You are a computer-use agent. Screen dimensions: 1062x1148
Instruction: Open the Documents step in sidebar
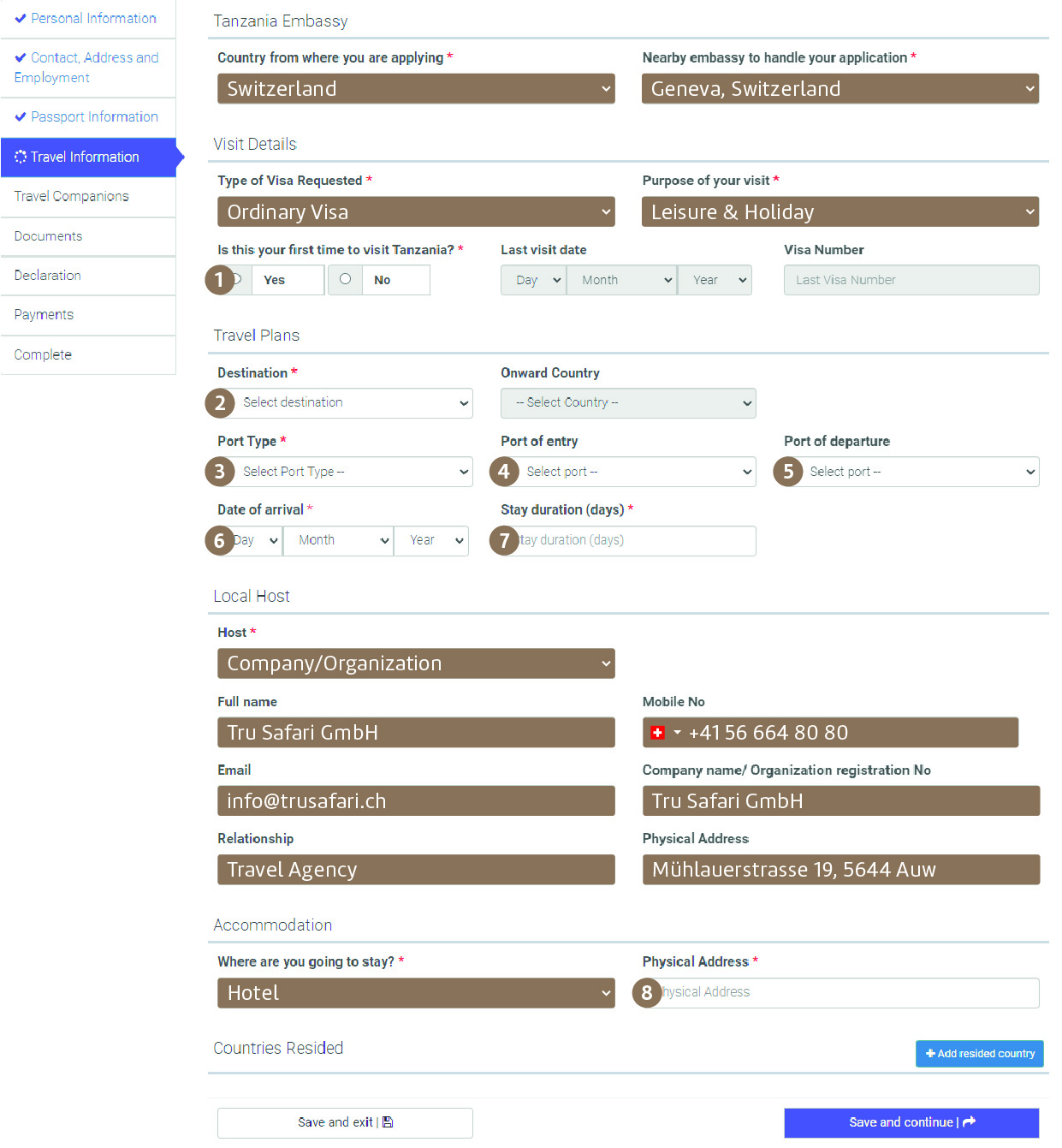click(x=49, y=236)
